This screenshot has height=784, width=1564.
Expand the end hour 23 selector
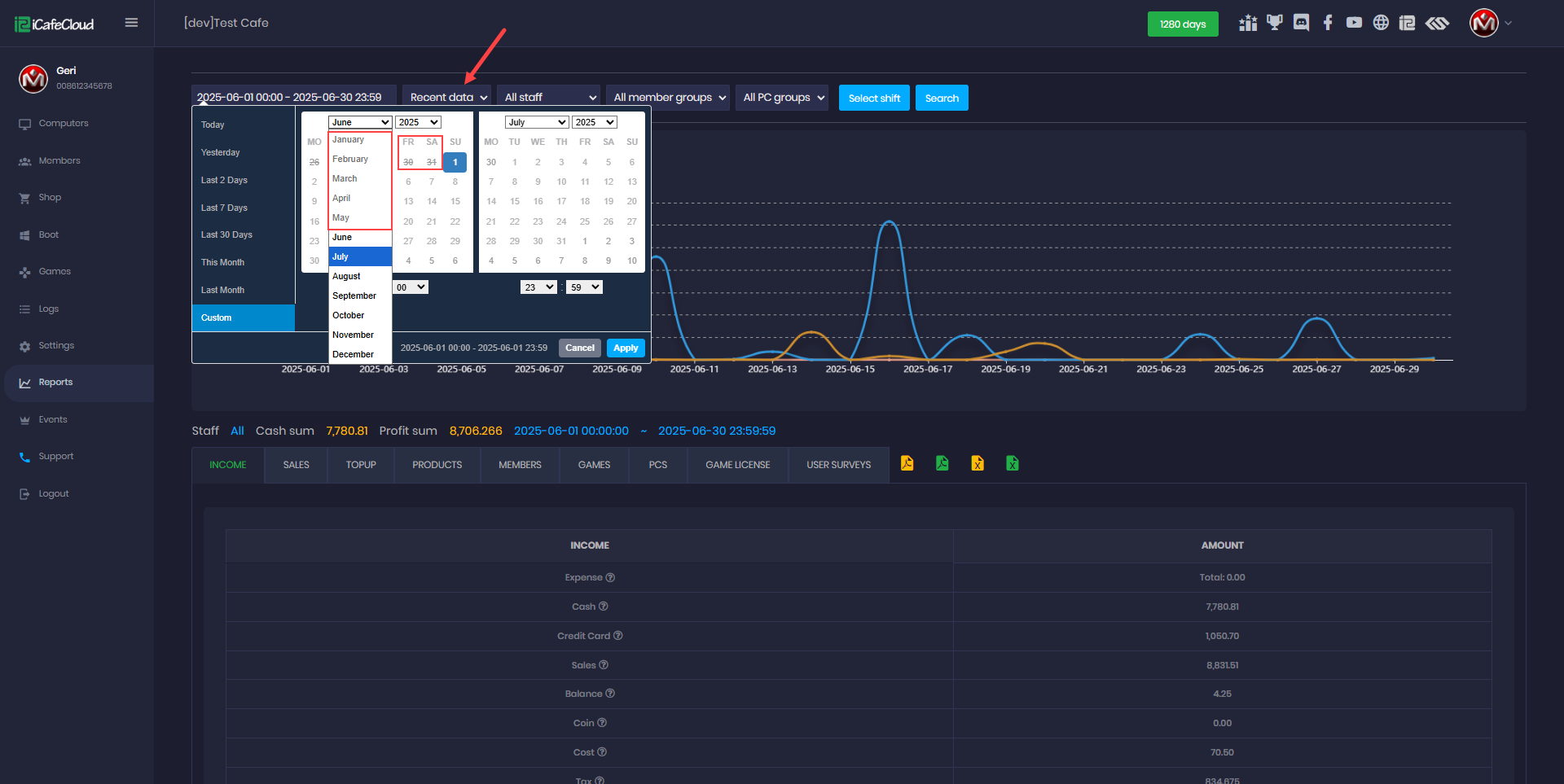(538, 287)
